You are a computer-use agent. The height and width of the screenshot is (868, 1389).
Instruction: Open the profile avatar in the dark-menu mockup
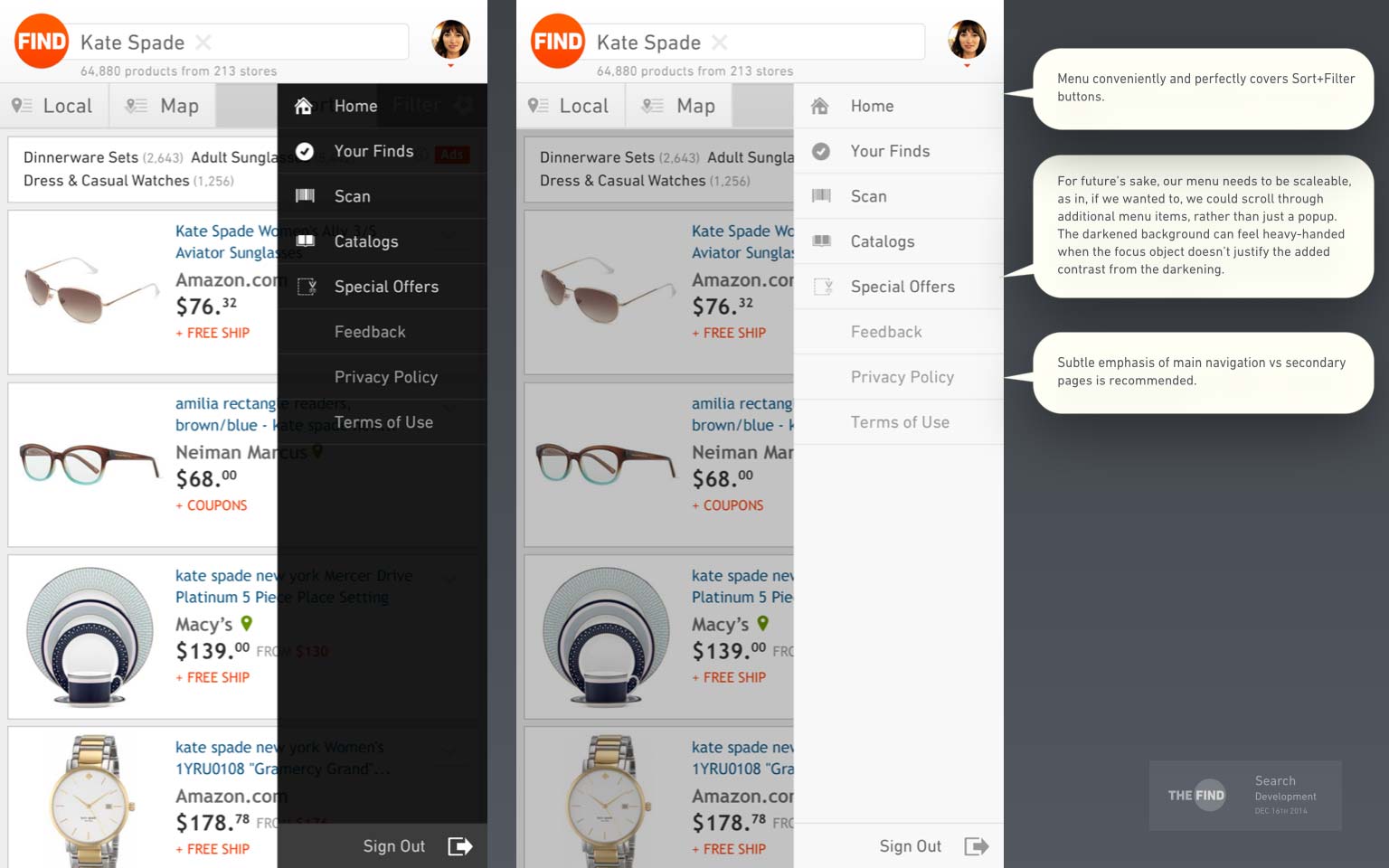coord(450,40)
